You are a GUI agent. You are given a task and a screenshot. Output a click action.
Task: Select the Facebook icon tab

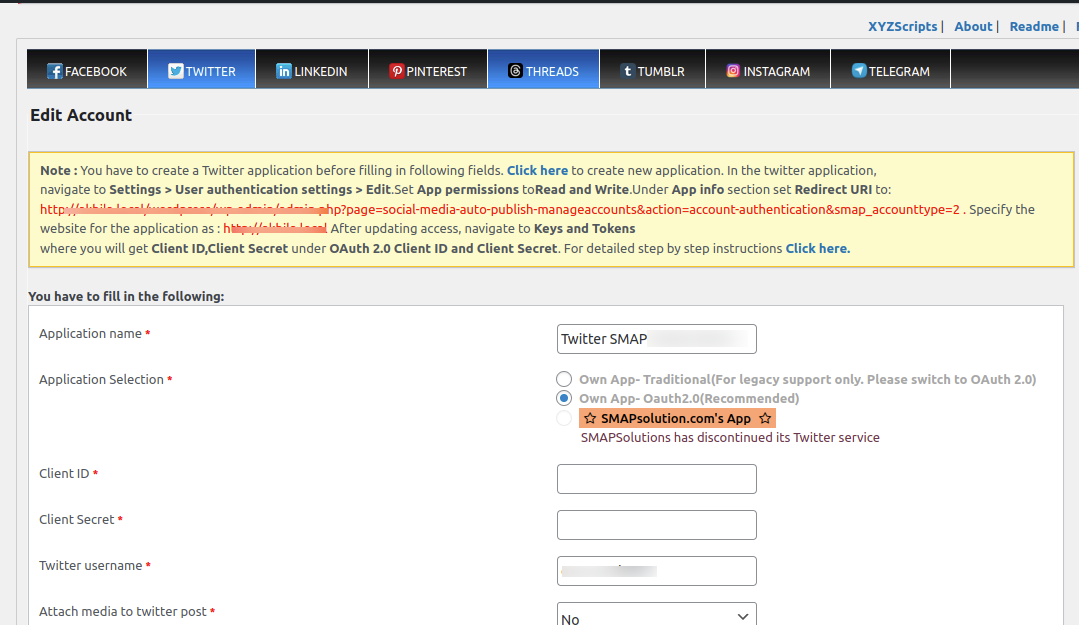[x=53, y=70]
